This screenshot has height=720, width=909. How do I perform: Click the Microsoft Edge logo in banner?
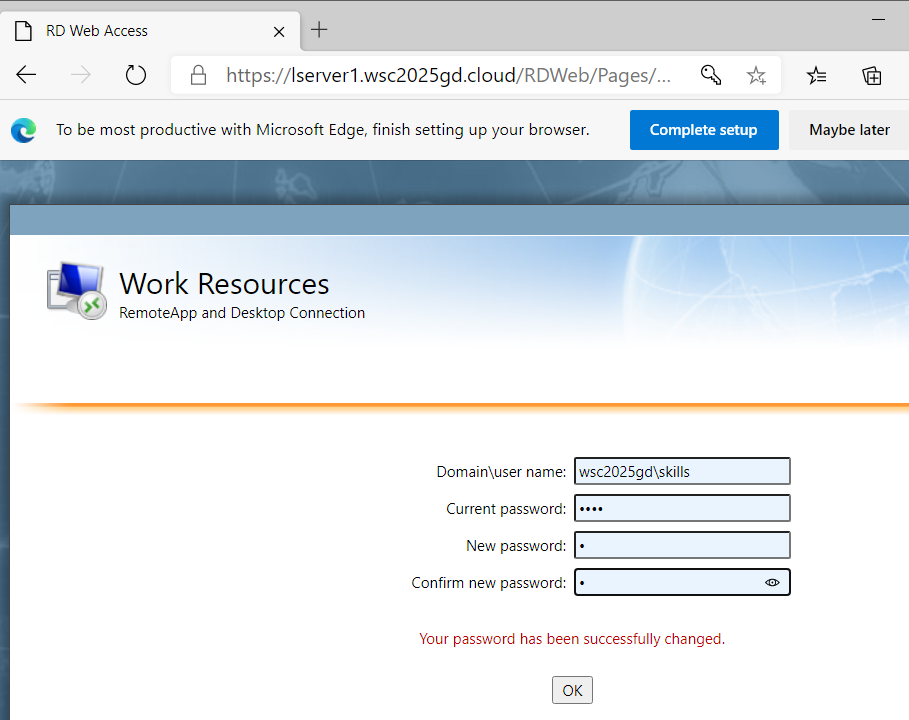coord(24,130)
